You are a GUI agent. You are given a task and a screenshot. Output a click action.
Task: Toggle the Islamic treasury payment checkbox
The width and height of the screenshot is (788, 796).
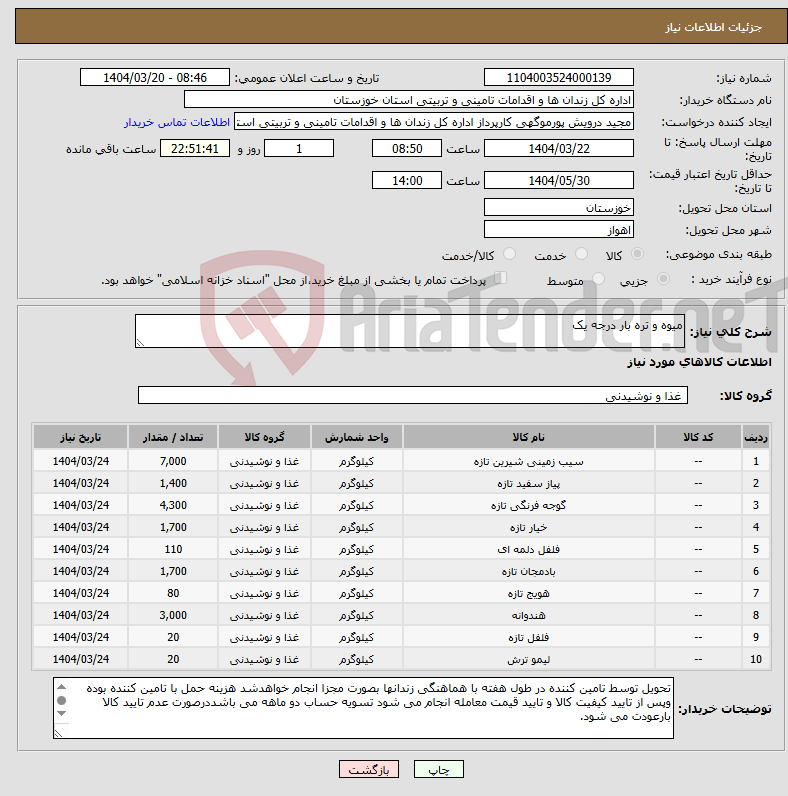point(501,278)
